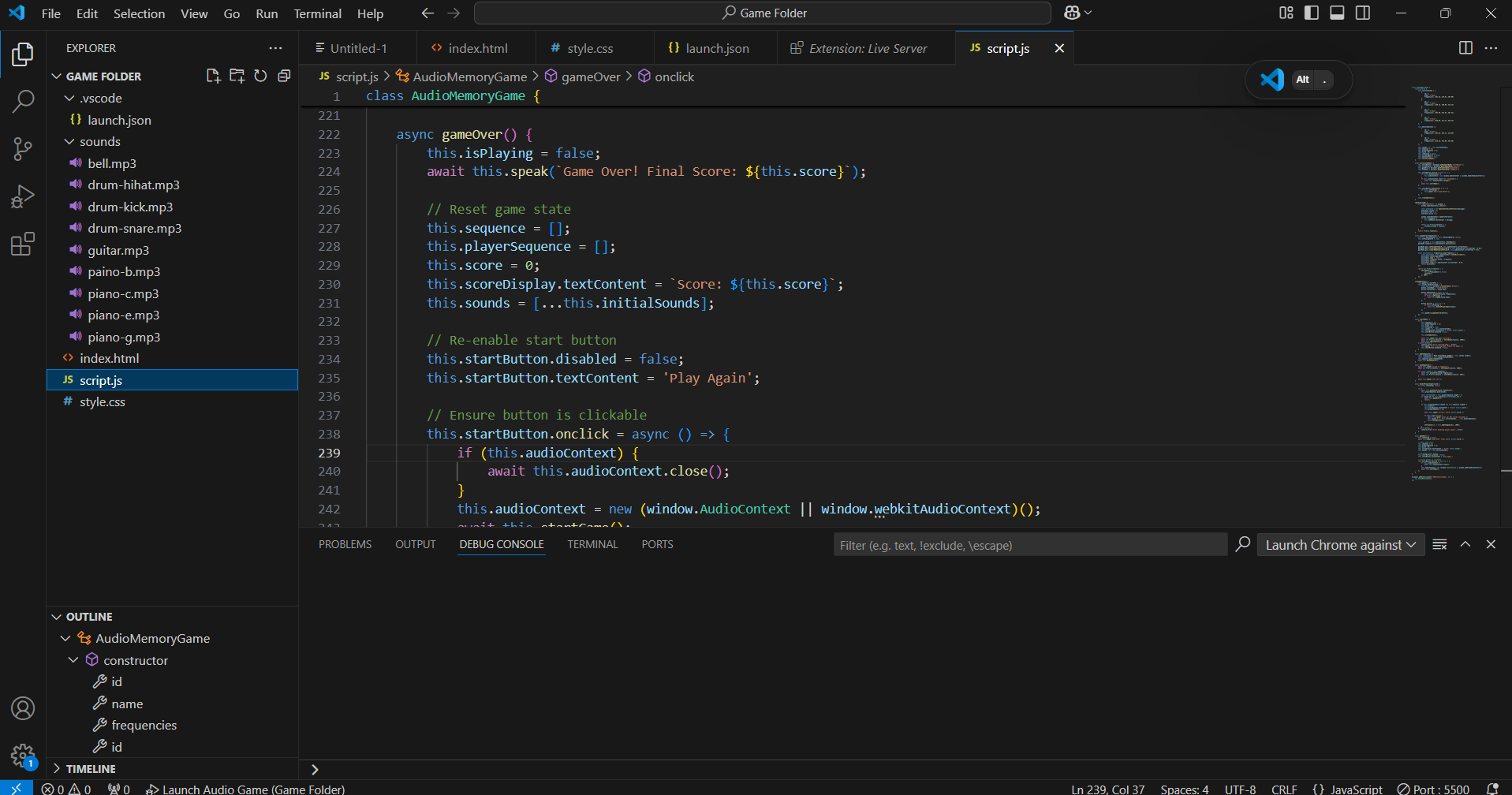
Task: Open Source Control view
Action: click(23, 149)
